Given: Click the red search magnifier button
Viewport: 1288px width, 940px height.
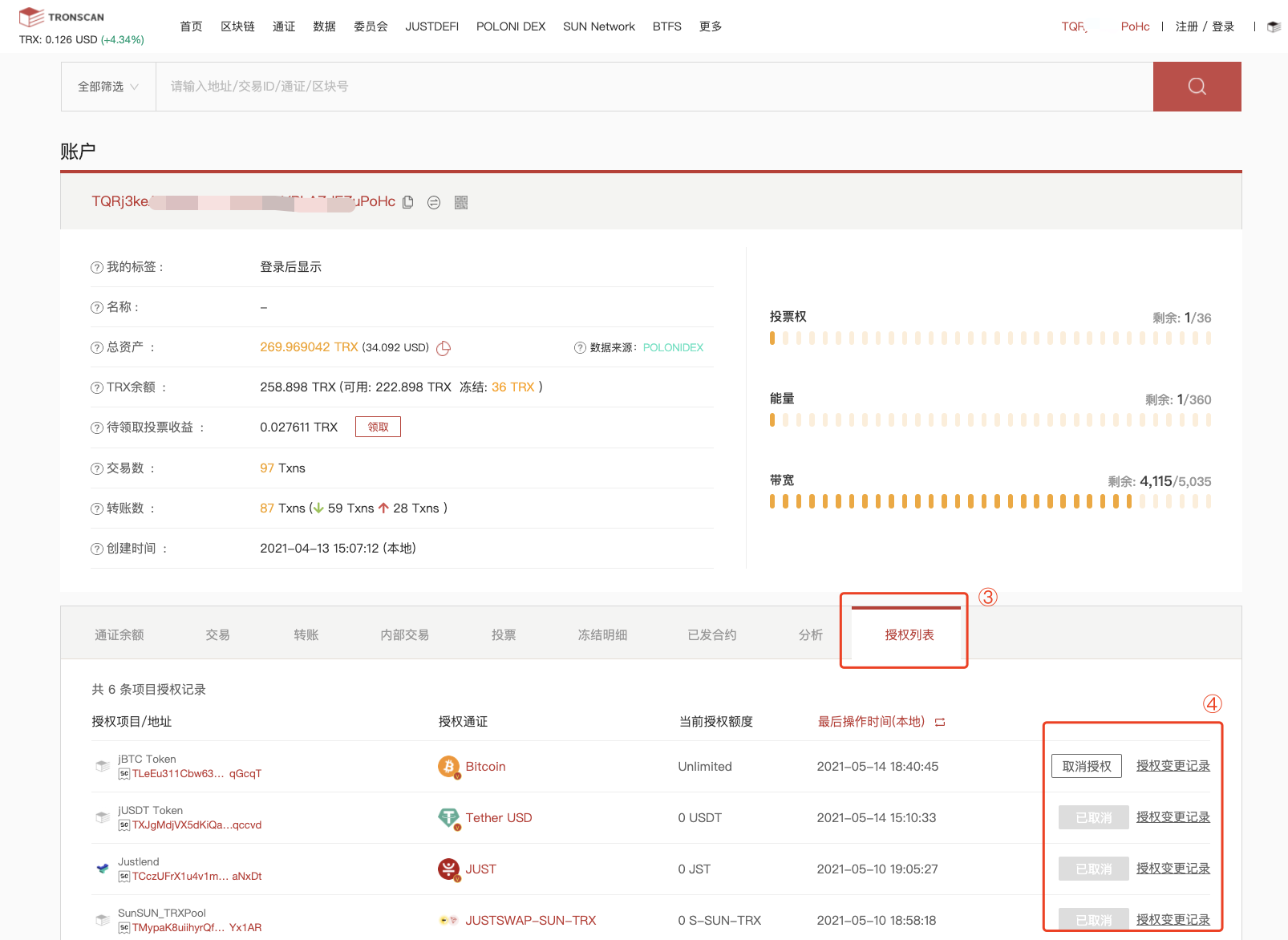Looking at the screenshot, I should pyautogui.click(x=1197, y=87).
